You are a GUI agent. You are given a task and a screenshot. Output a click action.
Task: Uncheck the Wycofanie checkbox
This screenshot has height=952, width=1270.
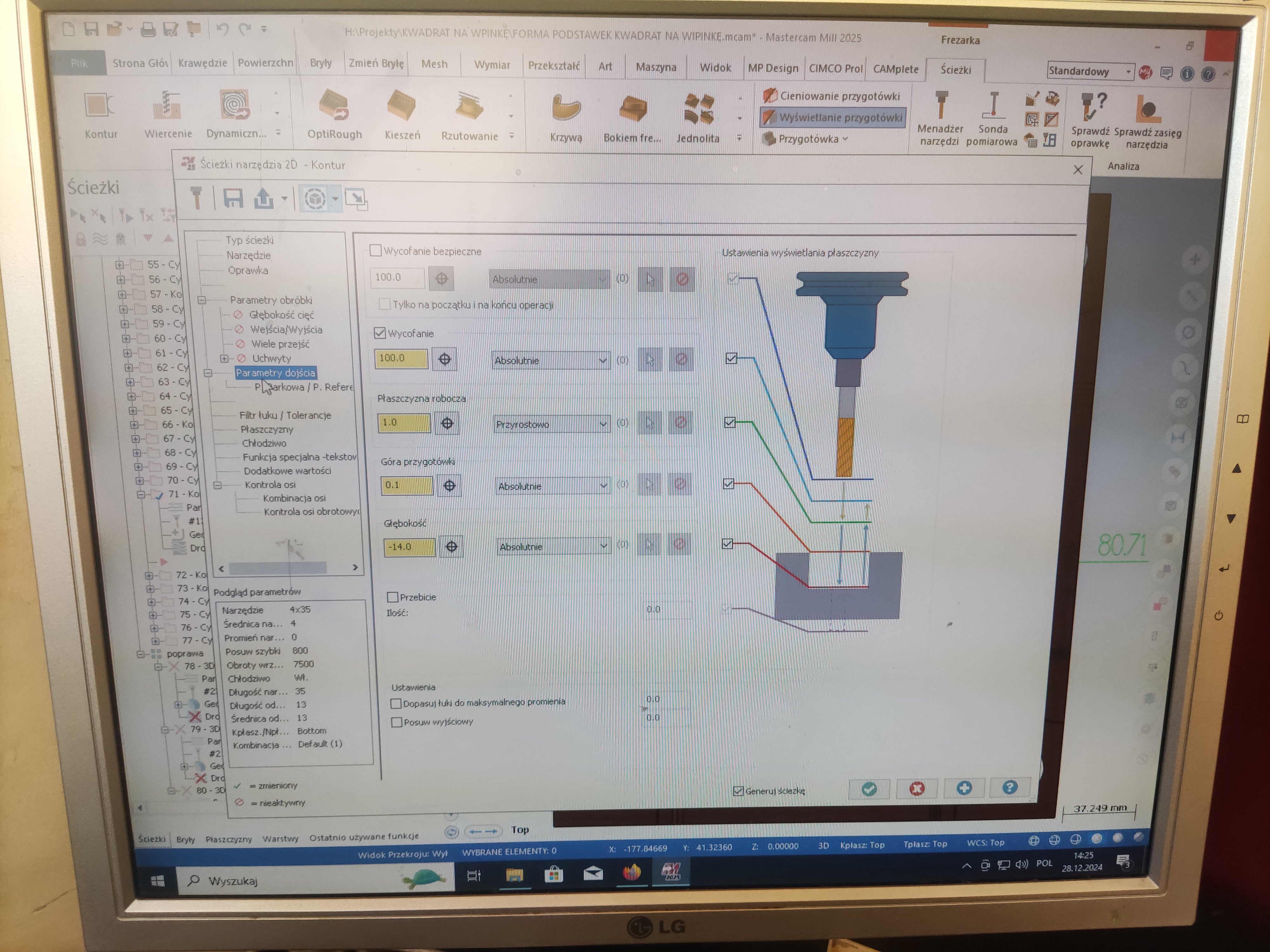point(380,333)
